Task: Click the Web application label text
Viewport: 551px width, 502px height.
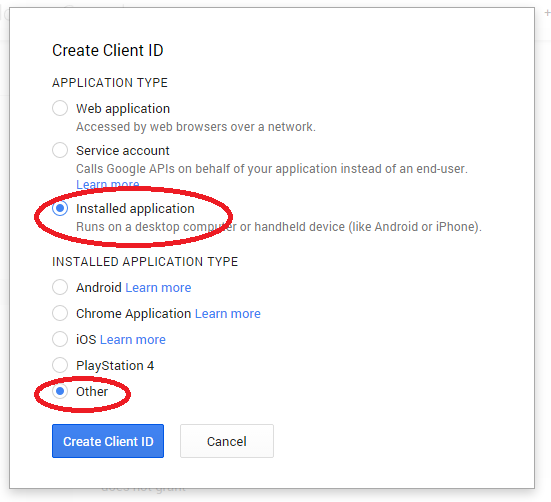Action: pyautogui.click(x=123, y=109)
